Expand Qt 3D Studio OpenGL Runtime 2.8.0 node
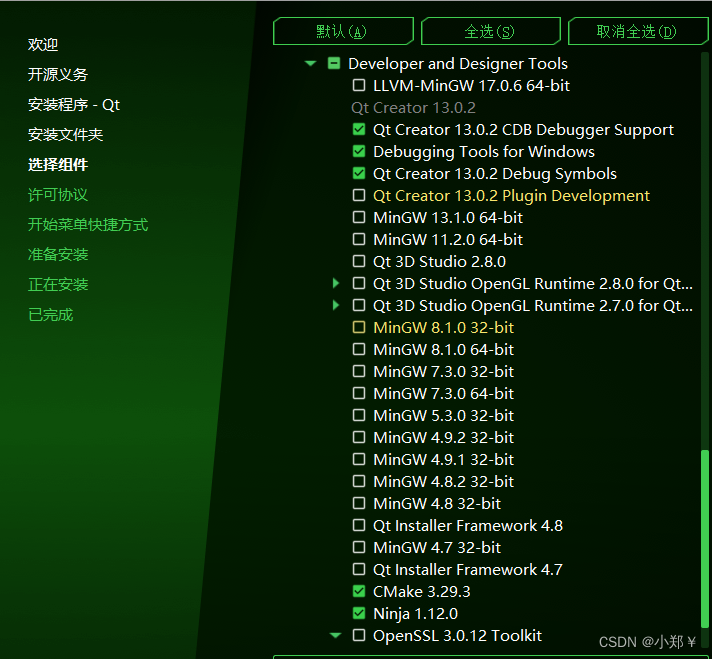 click(x=336, y=283)
